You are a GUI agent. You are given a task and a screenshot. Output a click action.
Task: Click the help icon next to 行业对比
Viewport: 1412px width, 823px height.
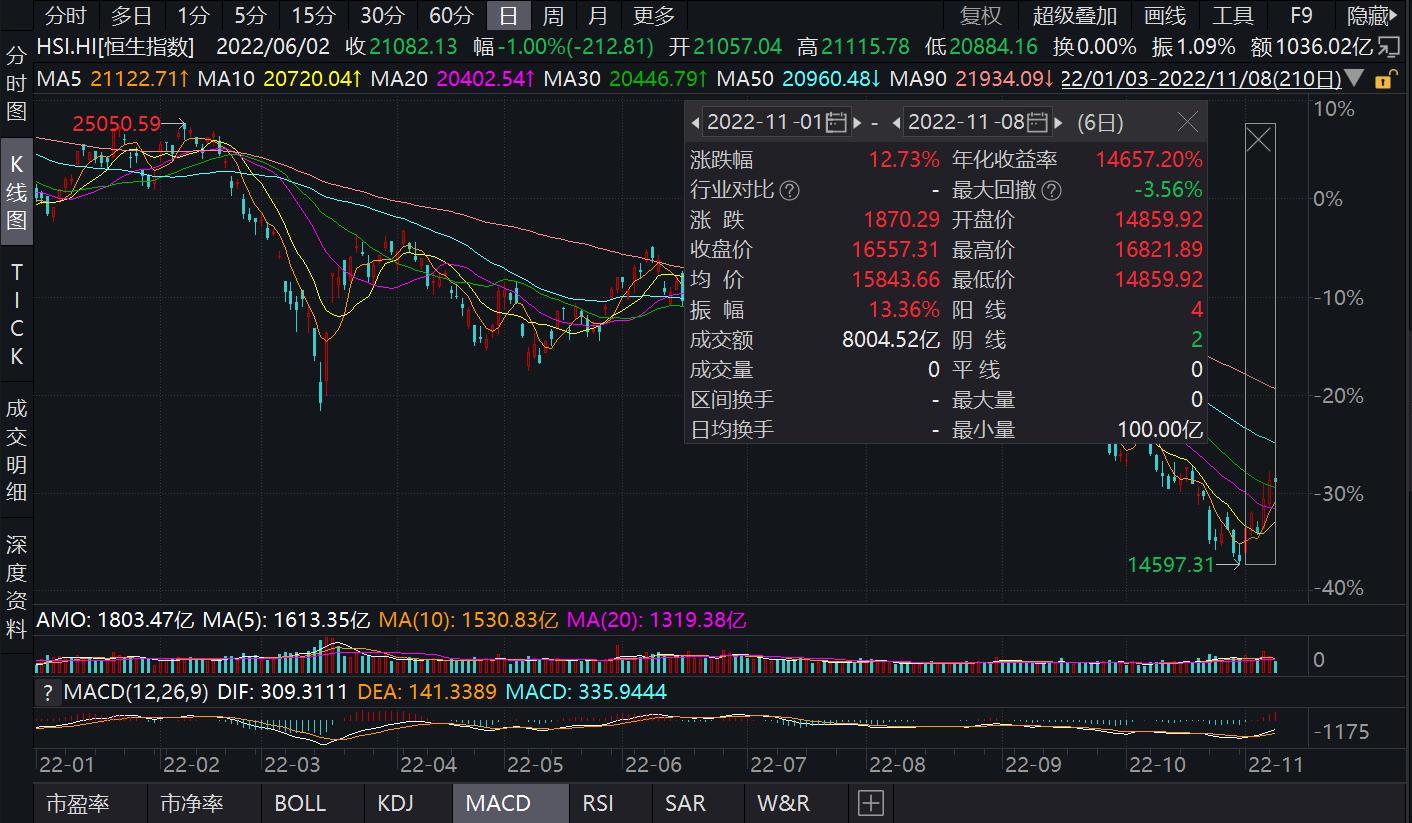790,190
